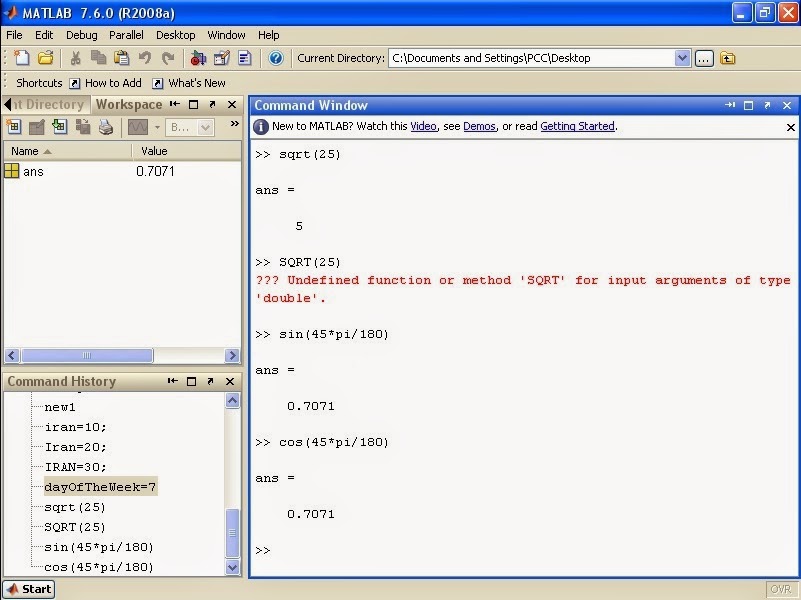Open the Simulink library browser
The height and width of the screenshot is (600, 801).
(198, 58)
